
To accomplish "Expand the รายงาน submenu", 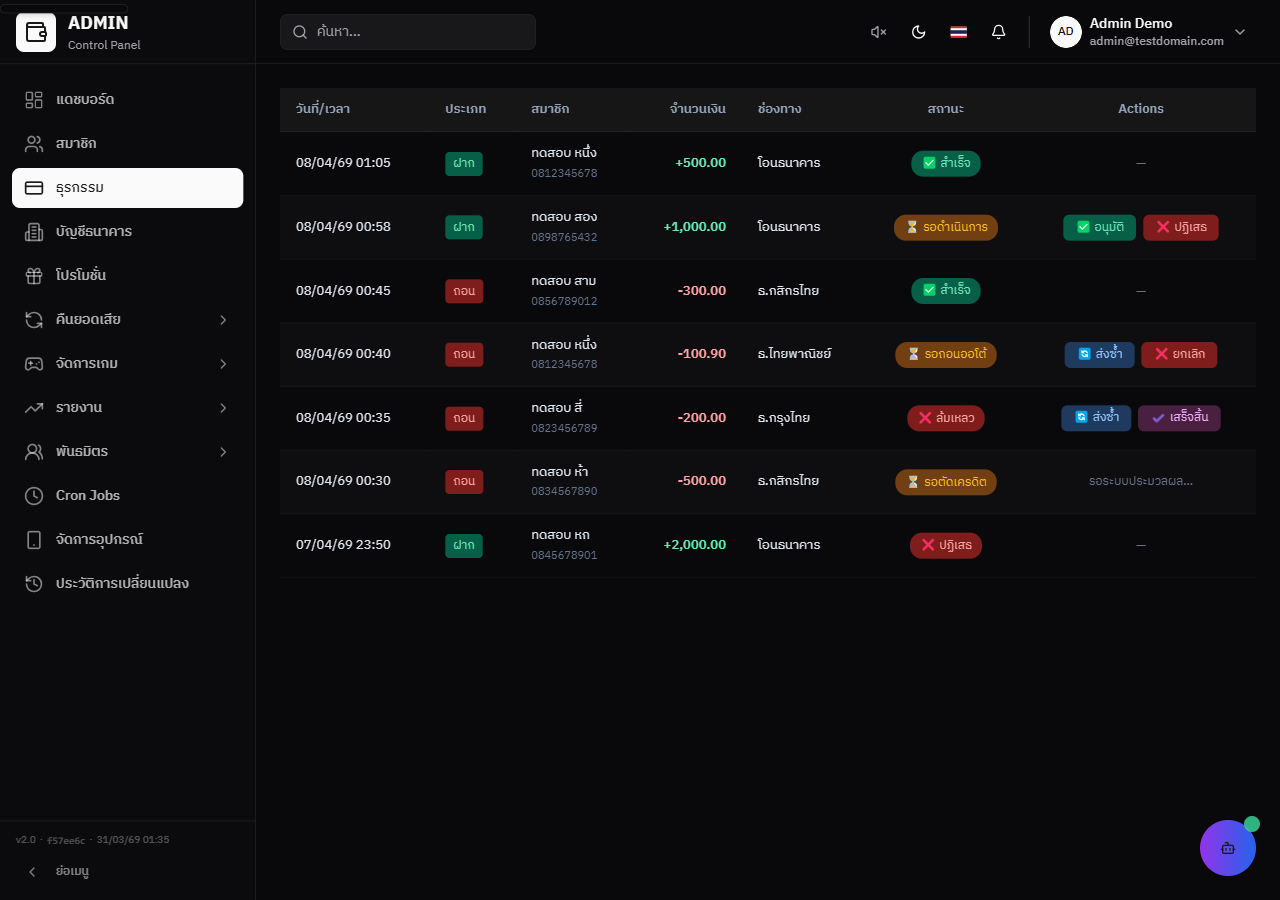I will tap(128, 407).
